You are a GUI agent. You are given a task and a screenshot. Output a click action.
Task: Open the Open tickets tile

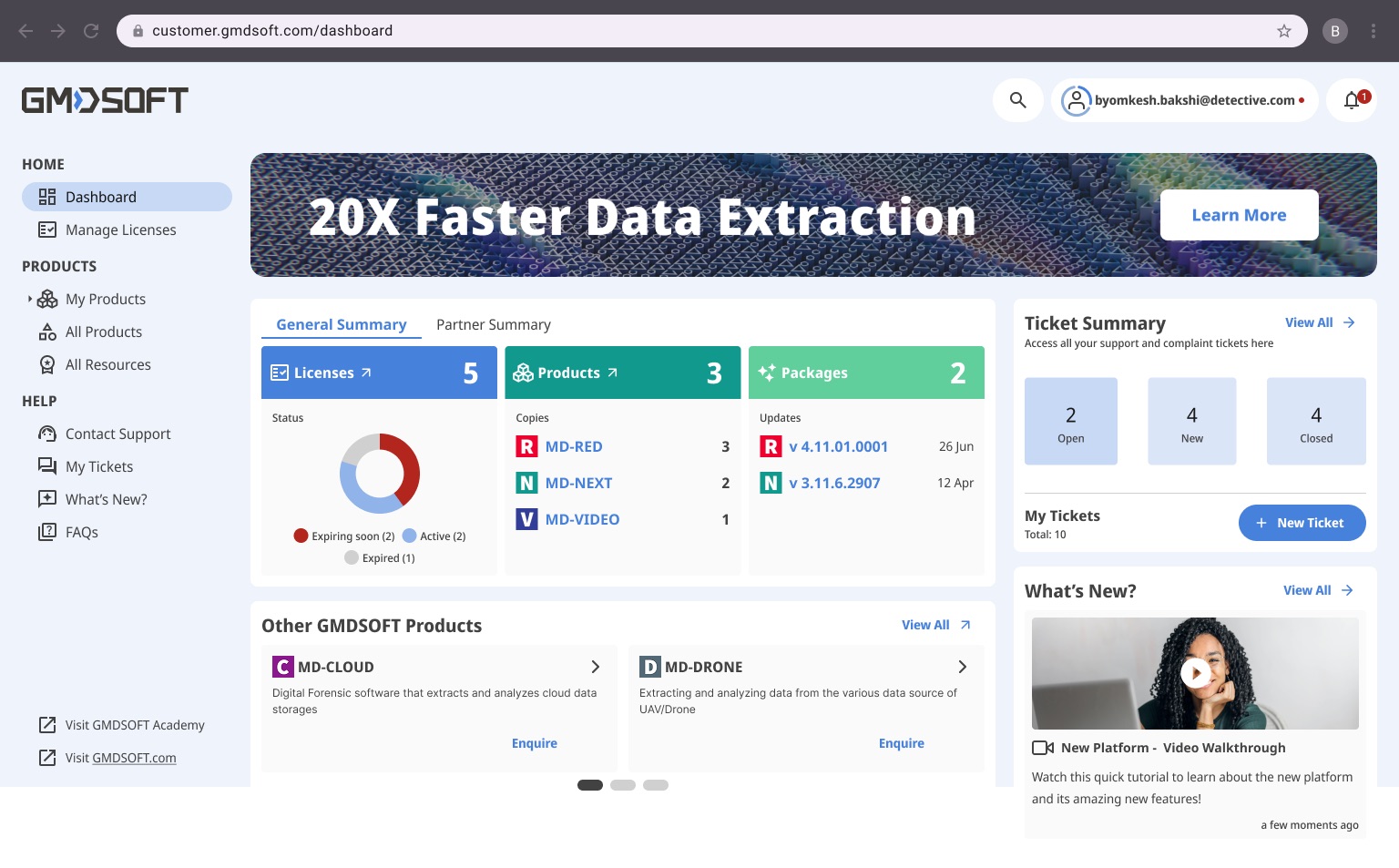click(1071, 422)
